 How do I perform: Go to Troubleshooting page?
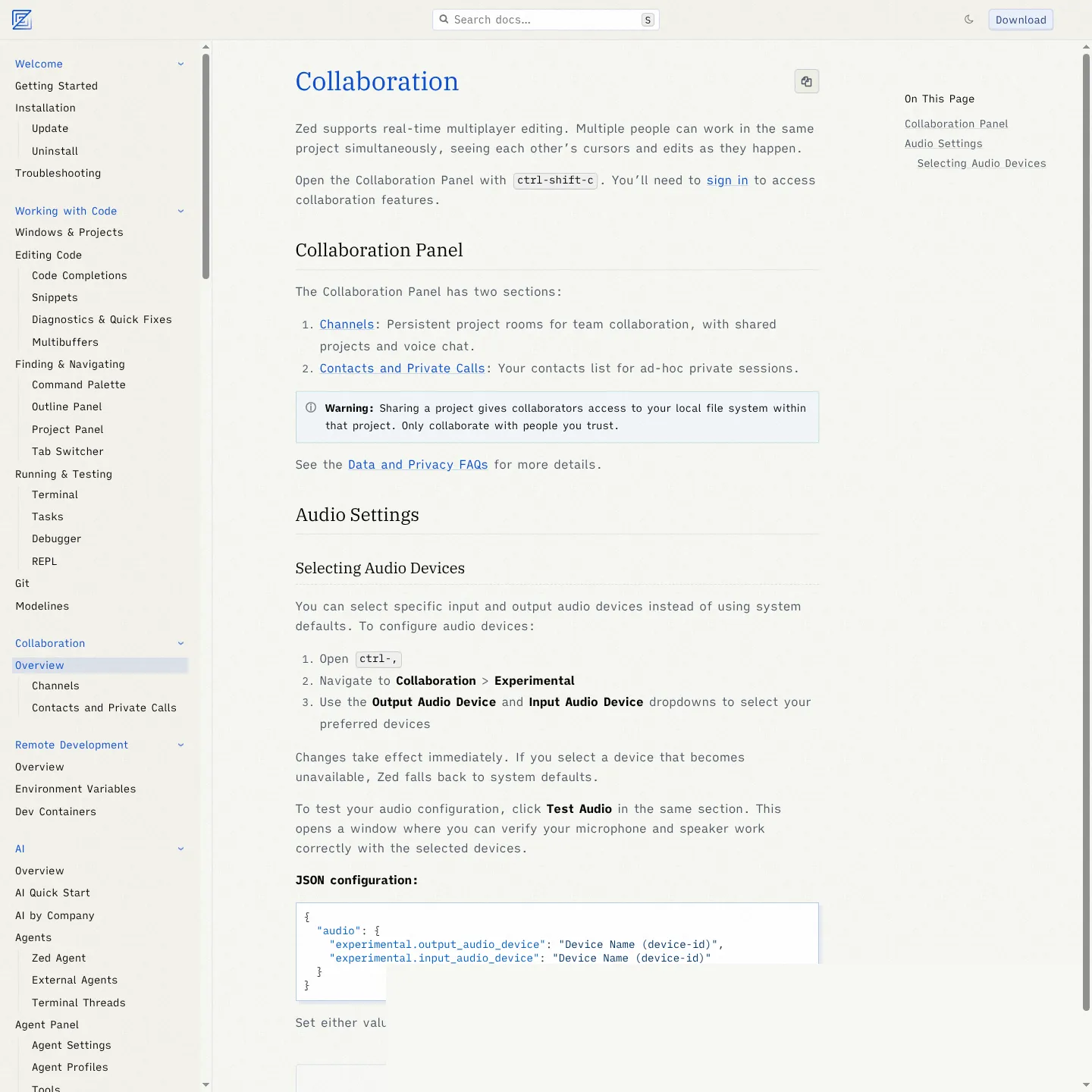coord(58,173)
